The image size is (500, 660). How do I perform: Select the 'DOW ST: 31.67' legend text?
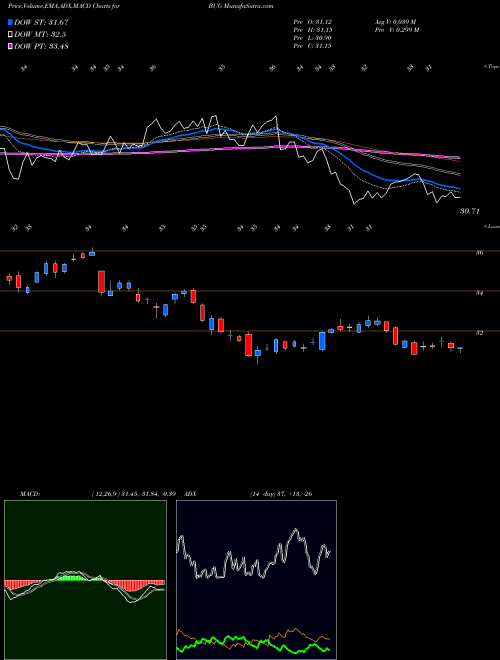tap(41, 22)
